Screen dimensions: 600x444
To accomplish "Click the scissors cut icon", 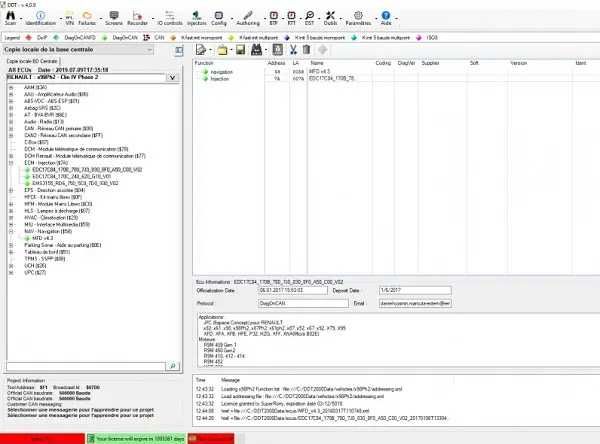I will 293,50.
